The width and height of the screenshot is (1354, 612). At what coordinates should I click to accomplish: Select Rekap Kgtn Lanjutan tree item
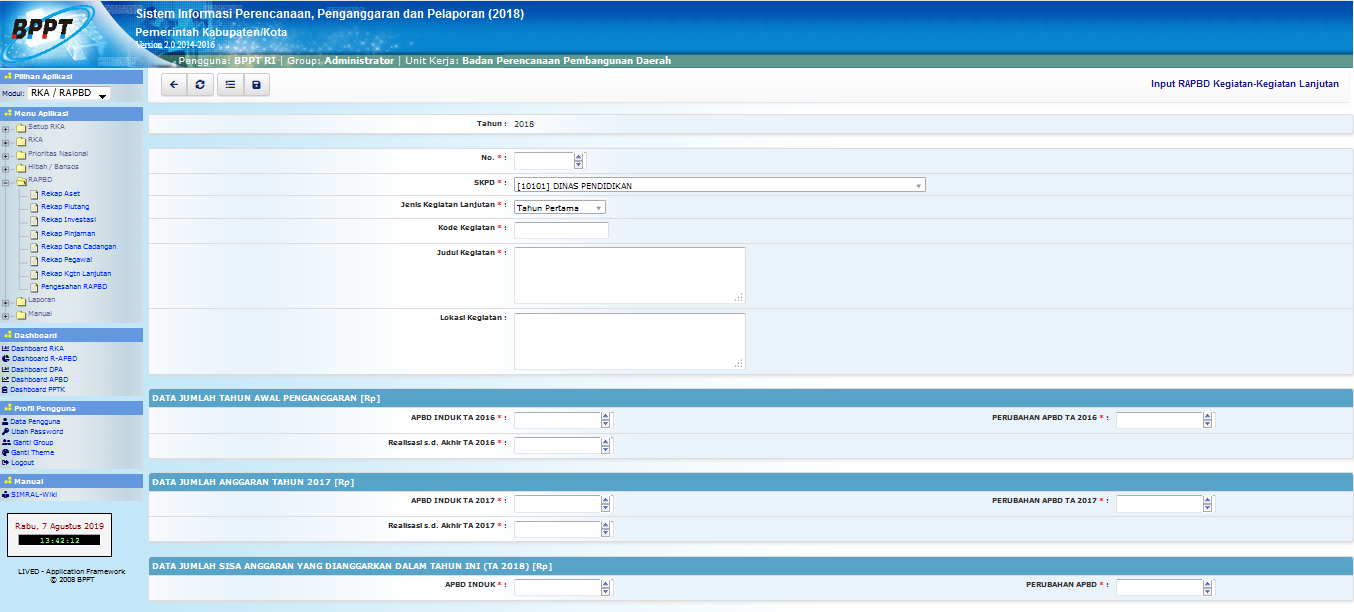[x=76, y=273]
